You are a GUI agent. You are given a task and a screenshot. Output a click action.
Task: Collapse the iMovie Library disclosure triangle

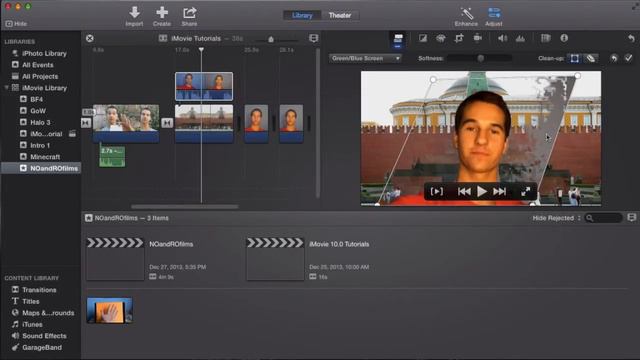click(7, 87)
